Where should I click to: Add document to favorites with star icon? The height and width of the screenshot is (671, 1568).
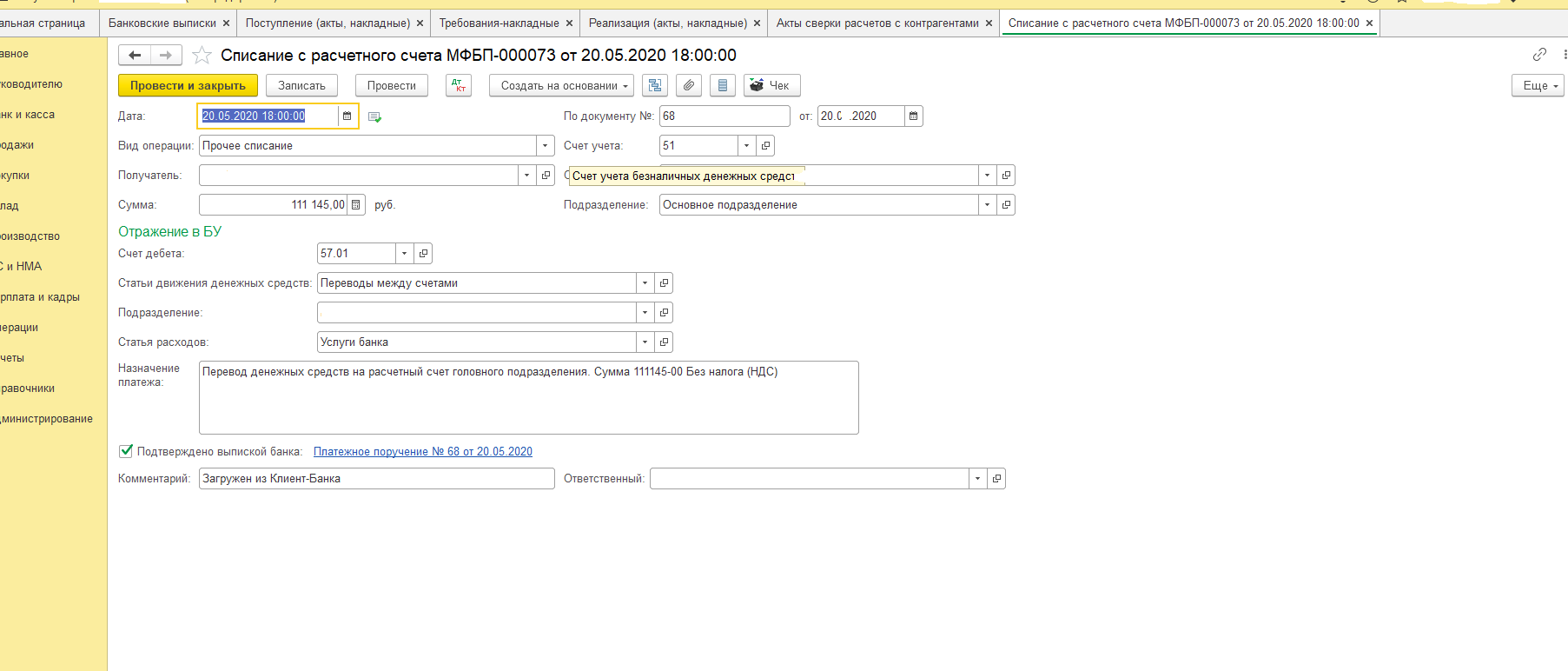coord(202,56)
